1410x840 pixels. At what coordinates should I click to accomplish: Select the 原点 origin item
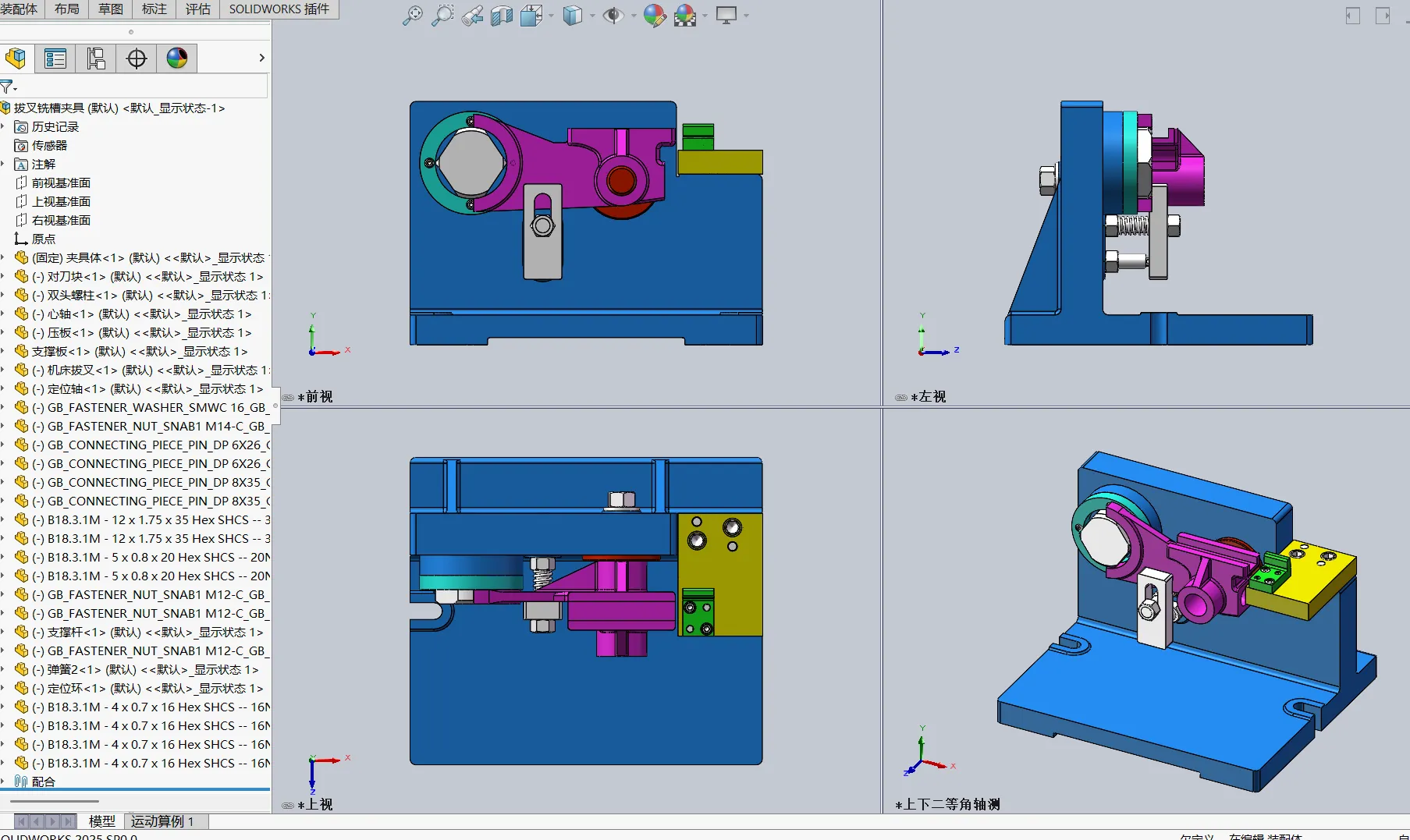click(x=44, y=239)
